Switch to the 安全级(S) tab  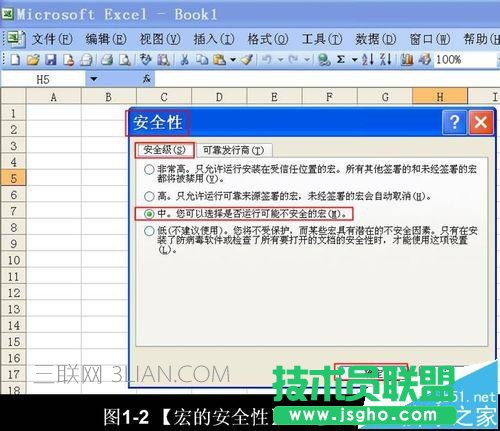(x=165, y=150)
